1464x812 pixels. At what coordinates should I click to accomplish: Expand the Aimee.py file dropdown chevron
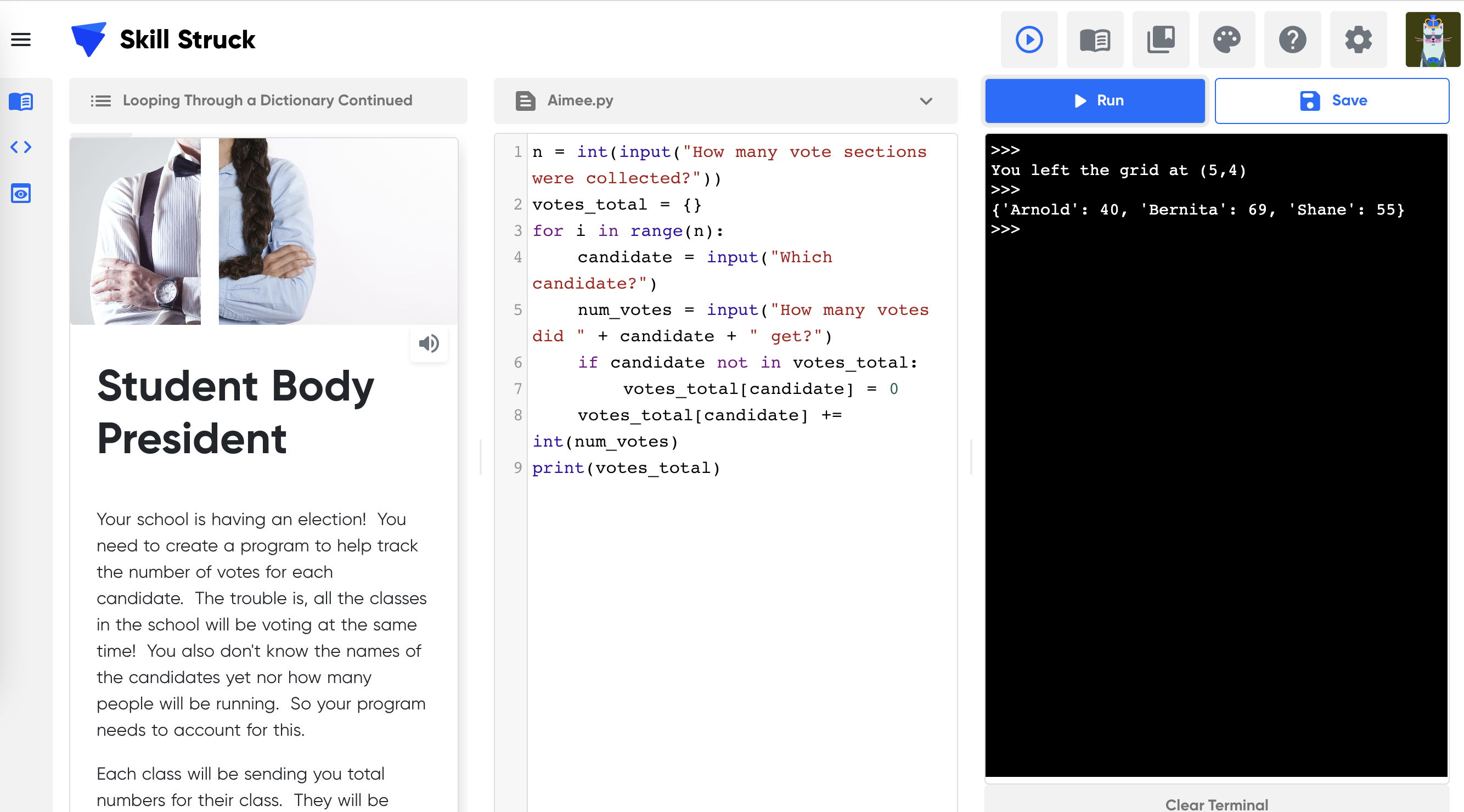(x=926, y=101)
